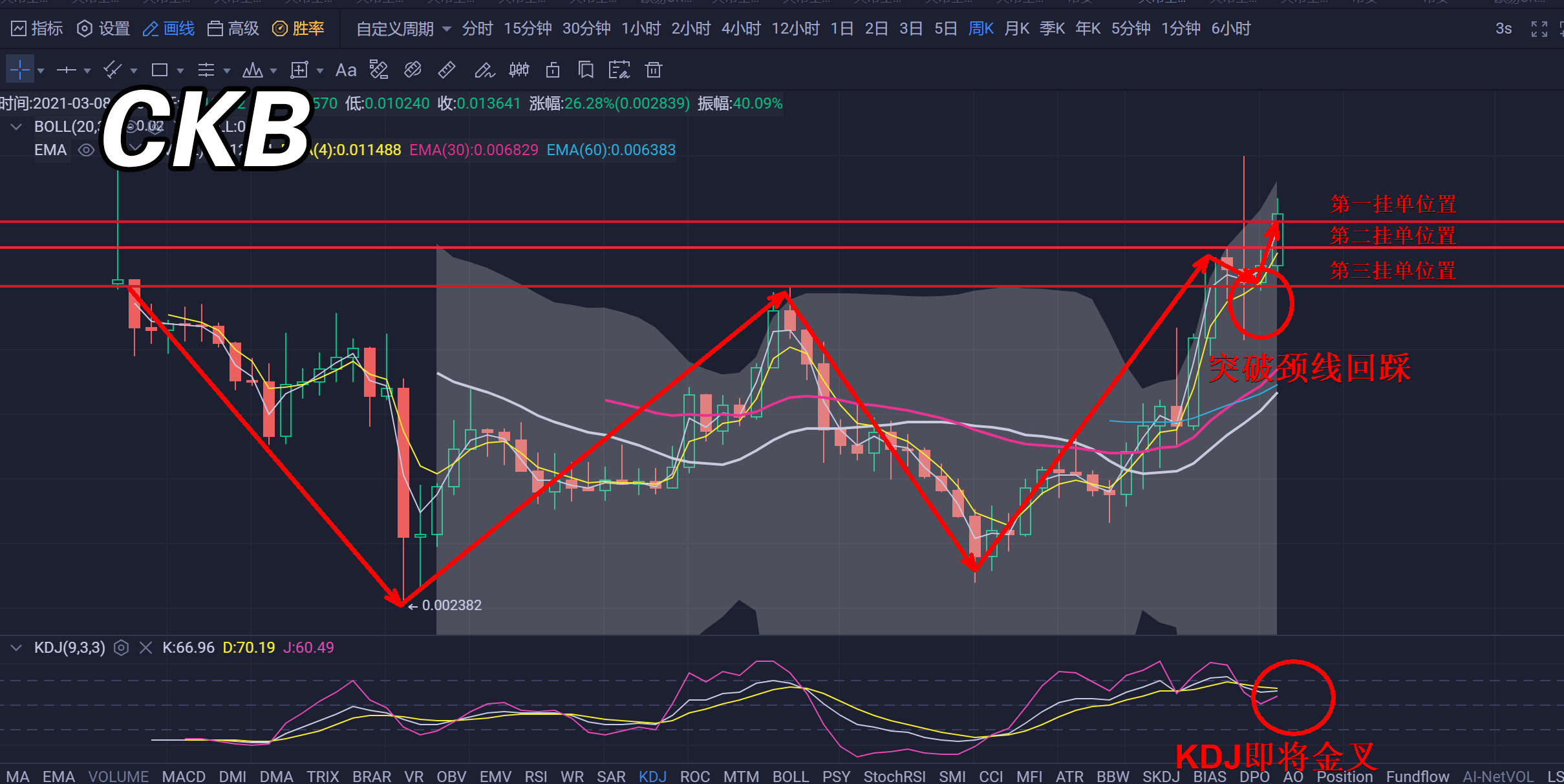Toggle the MACD indicator

[x=184, y=776]
